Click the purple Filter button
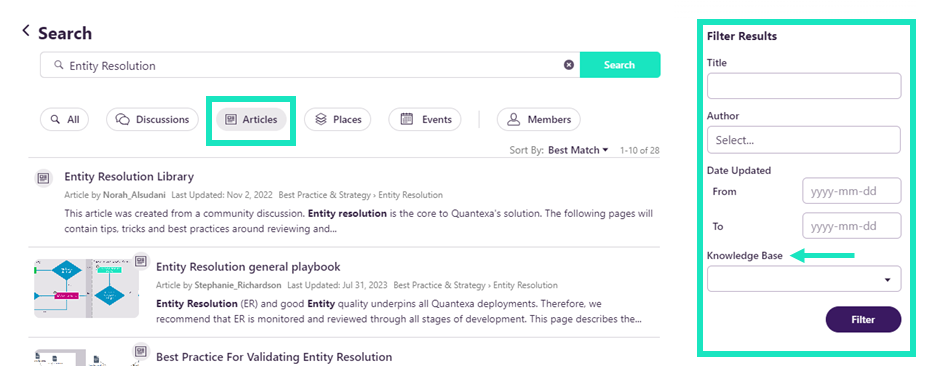 tap(863, 319)
